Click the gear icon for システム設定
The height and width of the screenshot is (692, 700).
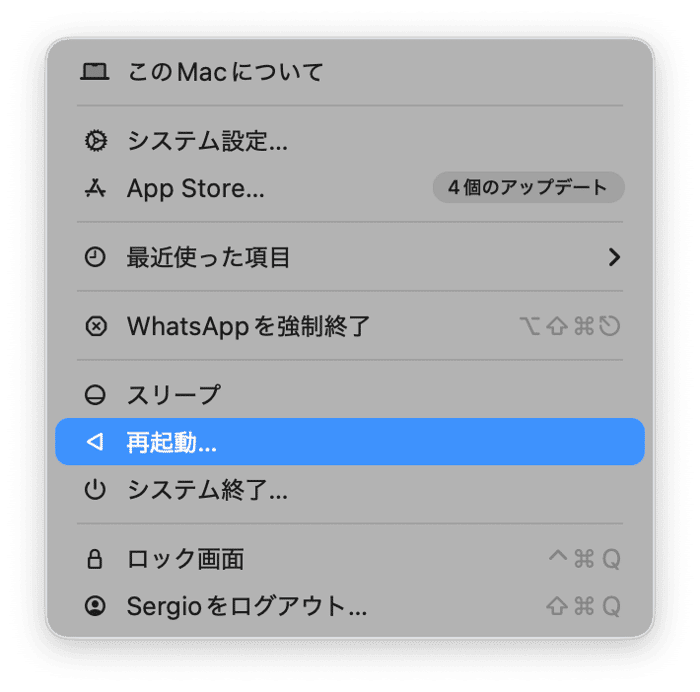coord(95,141)
